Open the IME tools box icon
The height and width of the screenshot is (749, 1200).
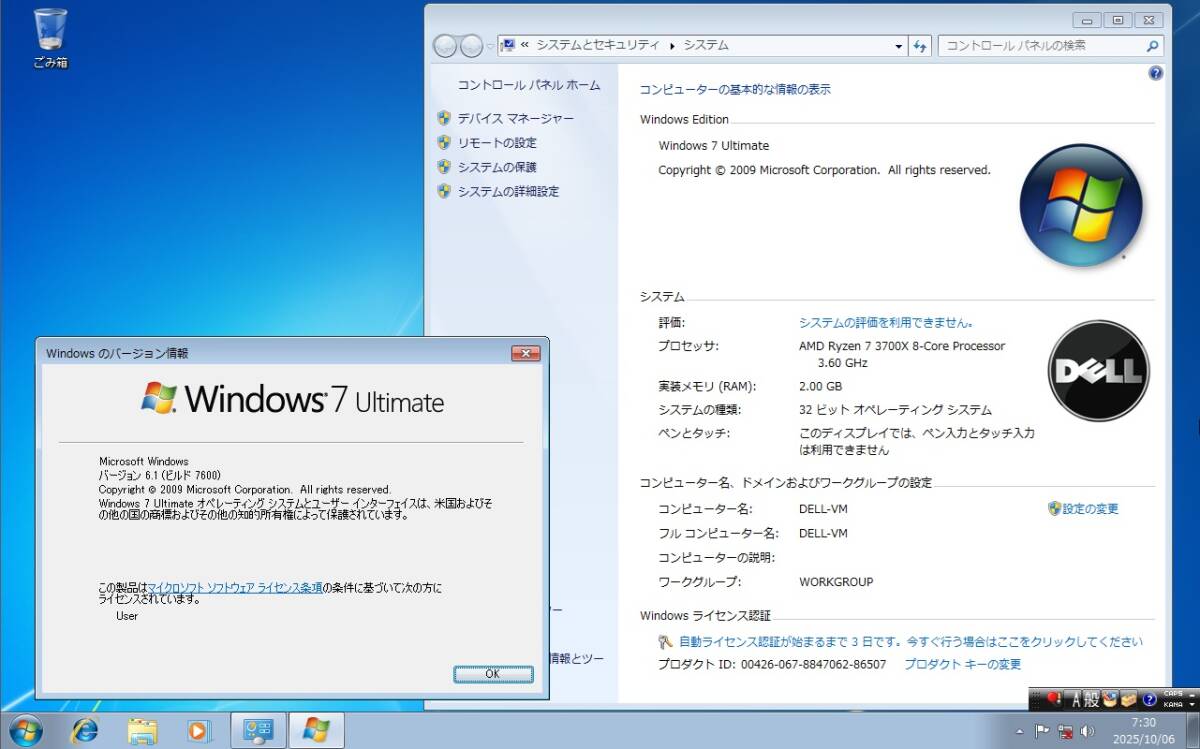tap(1128, 699)
